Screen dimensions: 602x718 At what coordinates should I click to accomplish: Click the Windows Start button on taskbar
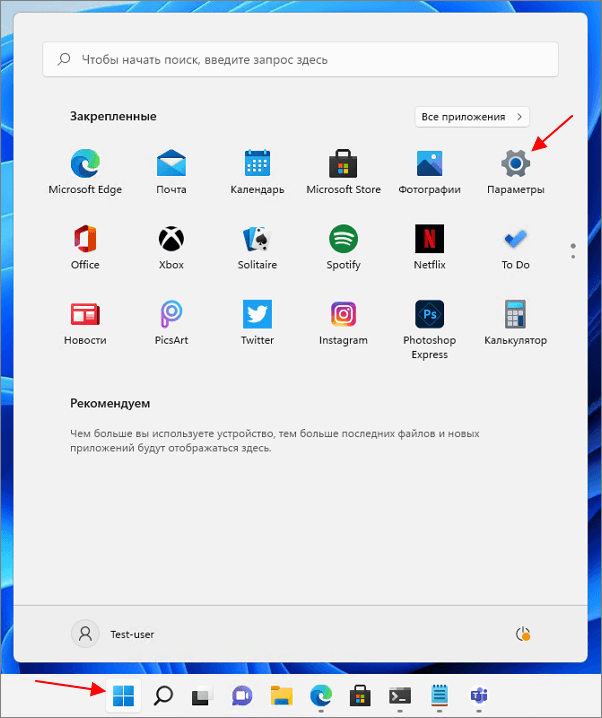tap(124, 696)
